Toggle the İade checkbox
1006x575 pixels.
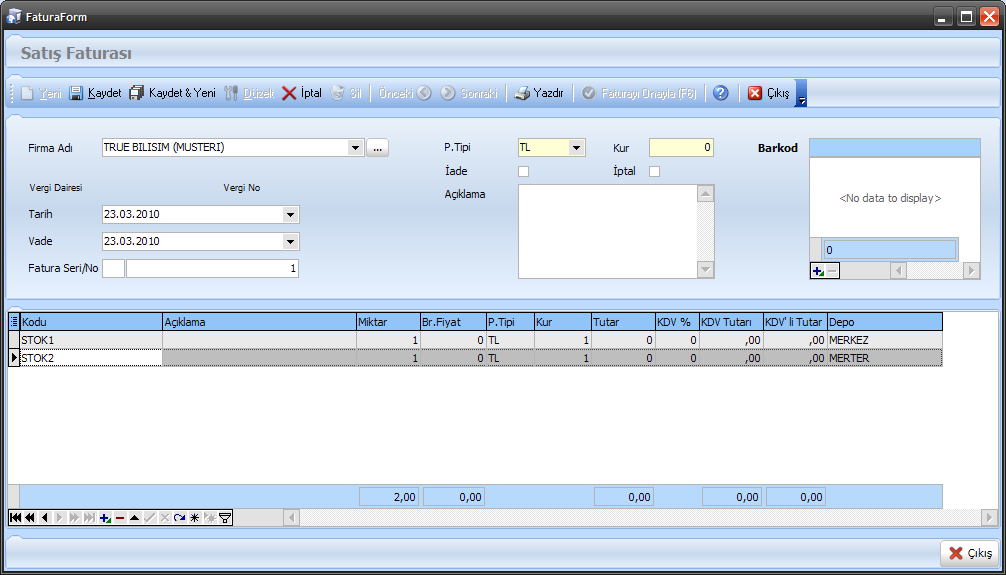click(x=523, y=171)
